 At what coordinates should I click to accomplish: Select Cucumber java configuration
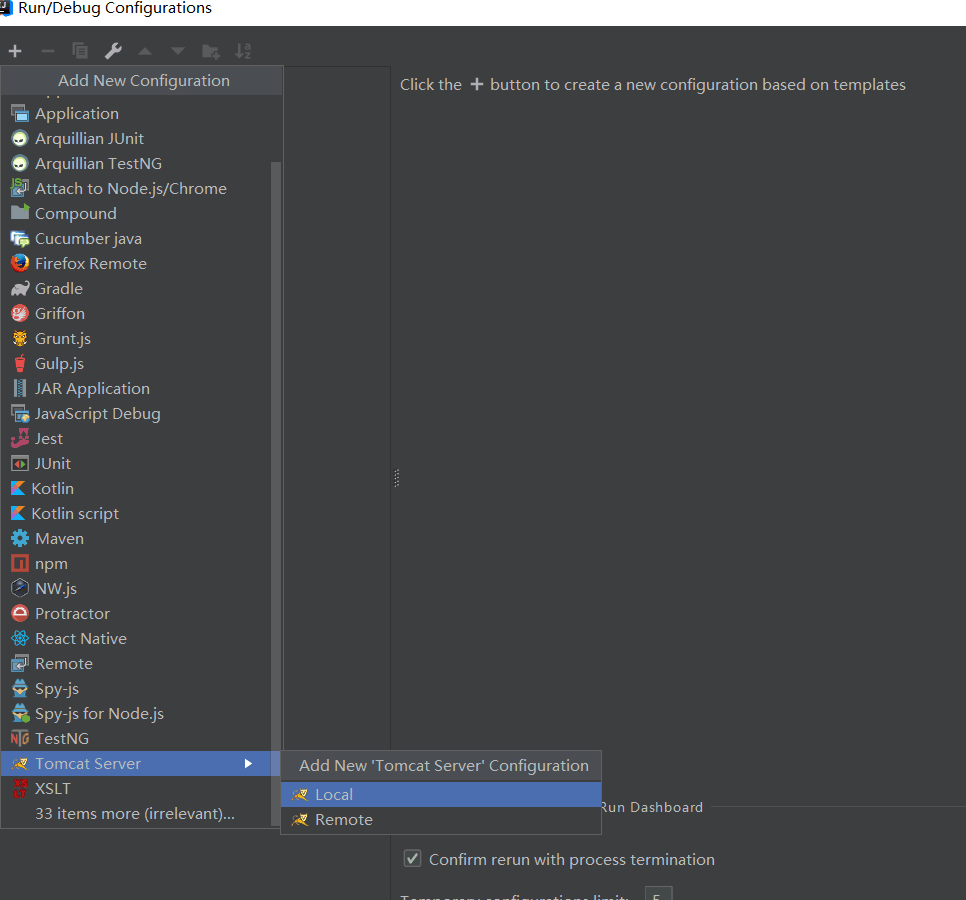click(136, 238)
